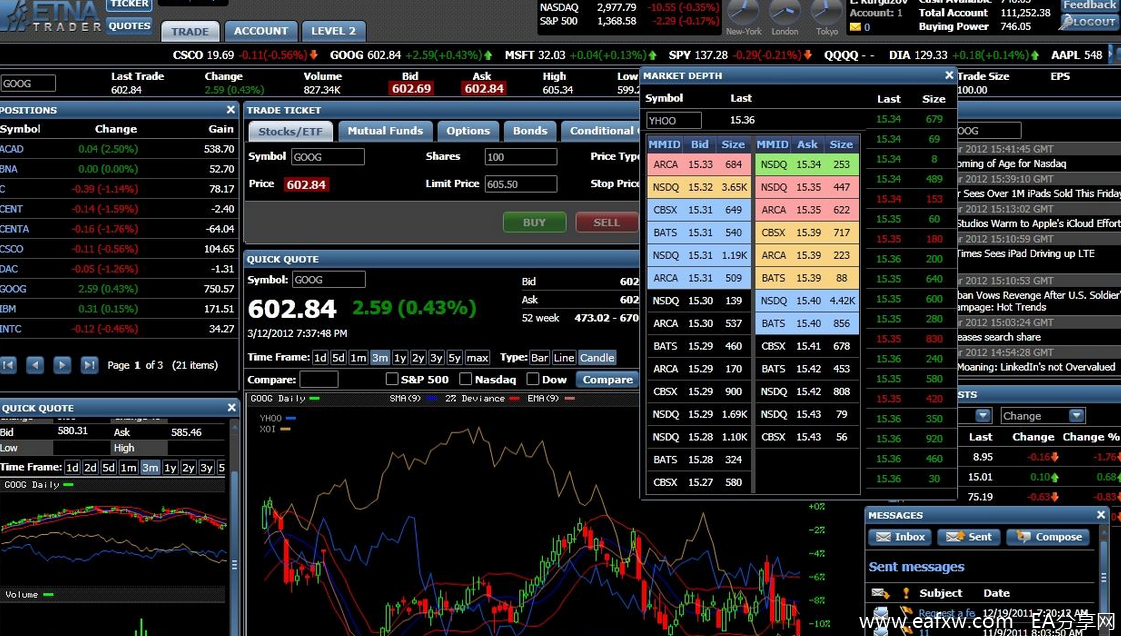1121x636 pixels.
Task: Click the Compare button
Action: [x=608, y=379]
